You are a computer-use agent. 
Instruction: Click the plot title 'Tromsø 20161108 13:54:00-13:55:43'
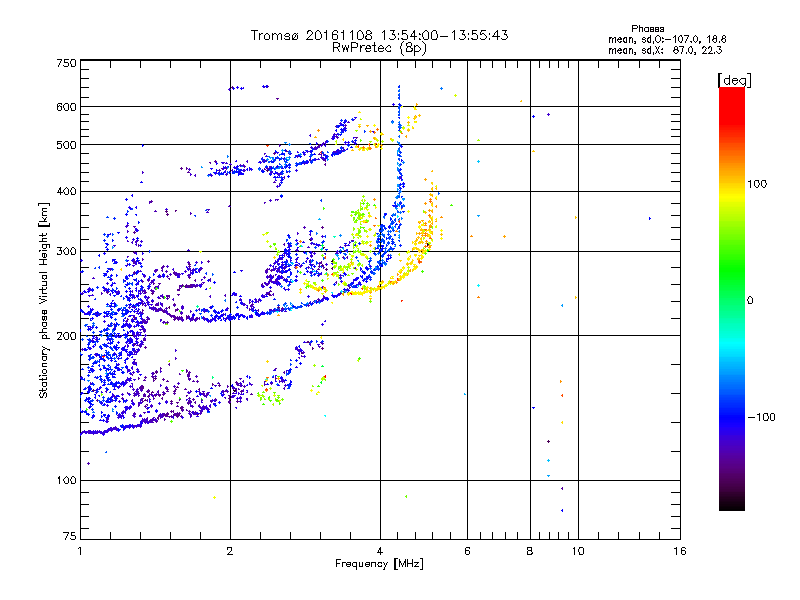379,35
